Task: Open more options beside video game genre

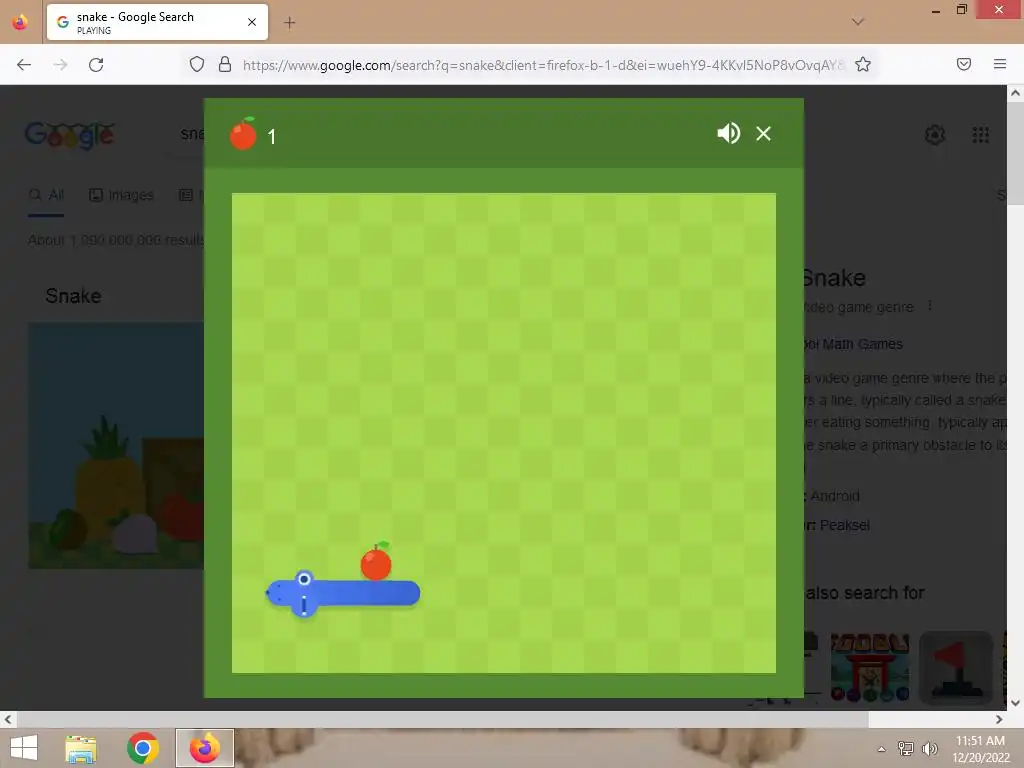Action: (x=930, y=306)
